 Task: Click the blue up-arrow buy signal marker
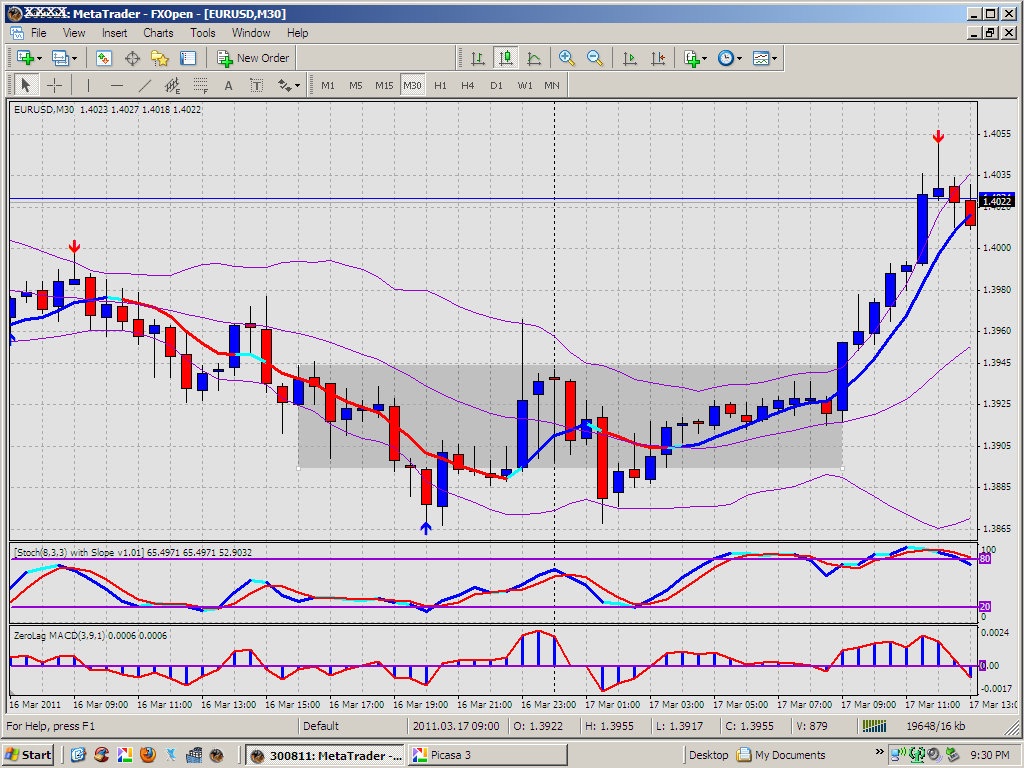426,528
